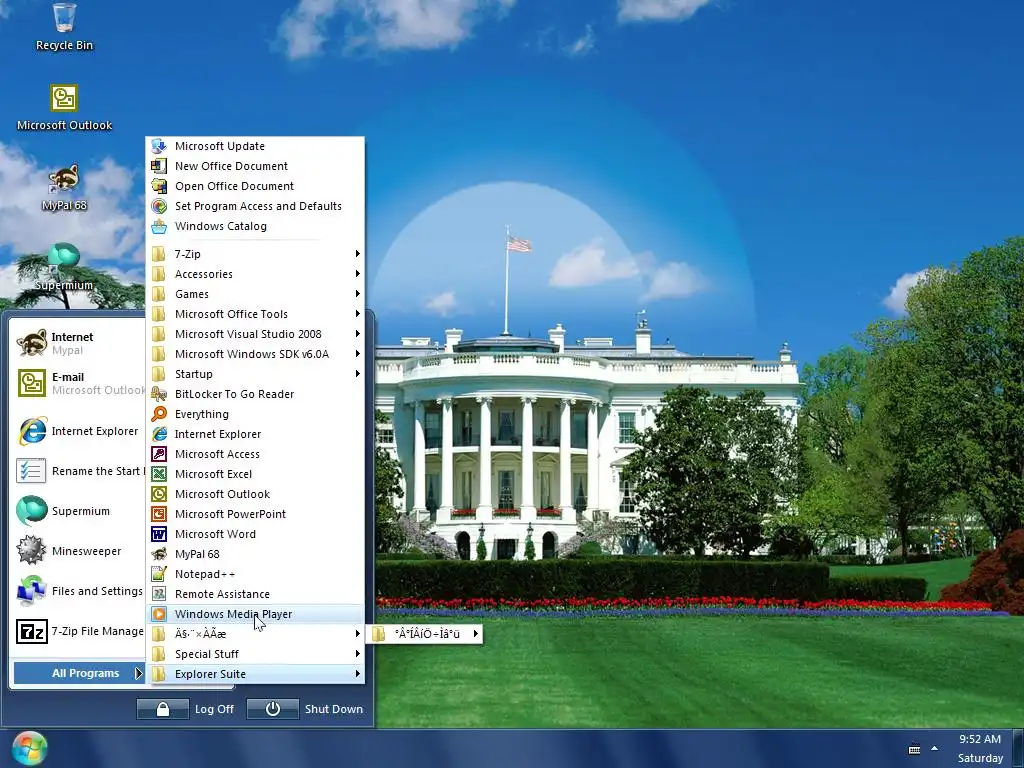Click the Startup folder label
1024x768 pixels.
193,374
